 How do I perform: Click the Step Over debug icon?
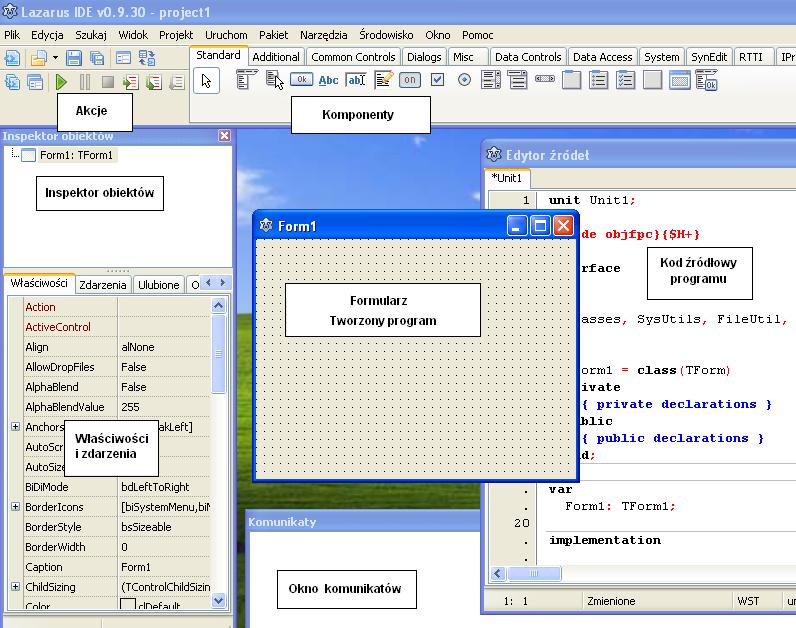click(154, 82)
